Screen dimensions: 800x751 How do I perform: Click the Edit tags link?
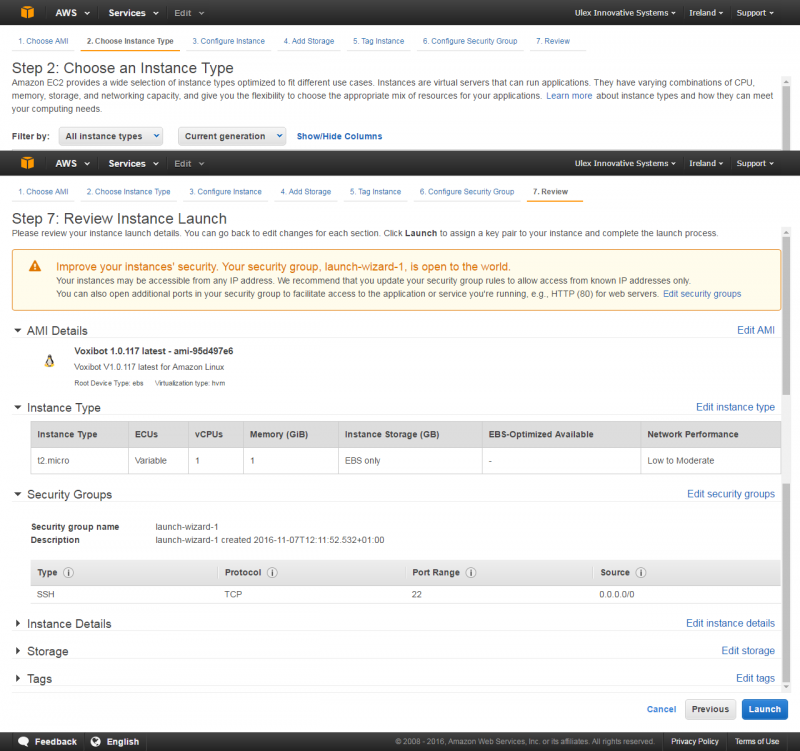pos(755,678)
